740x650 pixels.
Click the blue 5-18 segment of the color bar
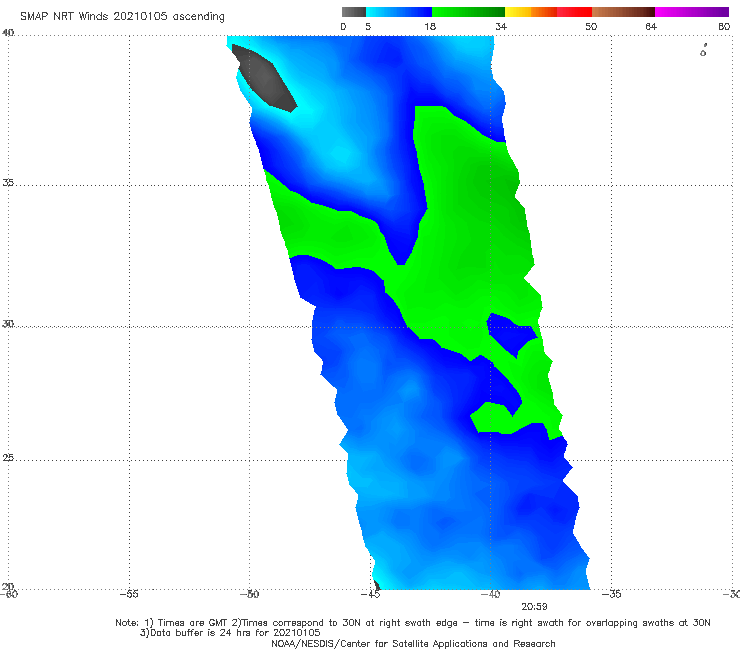399,12
